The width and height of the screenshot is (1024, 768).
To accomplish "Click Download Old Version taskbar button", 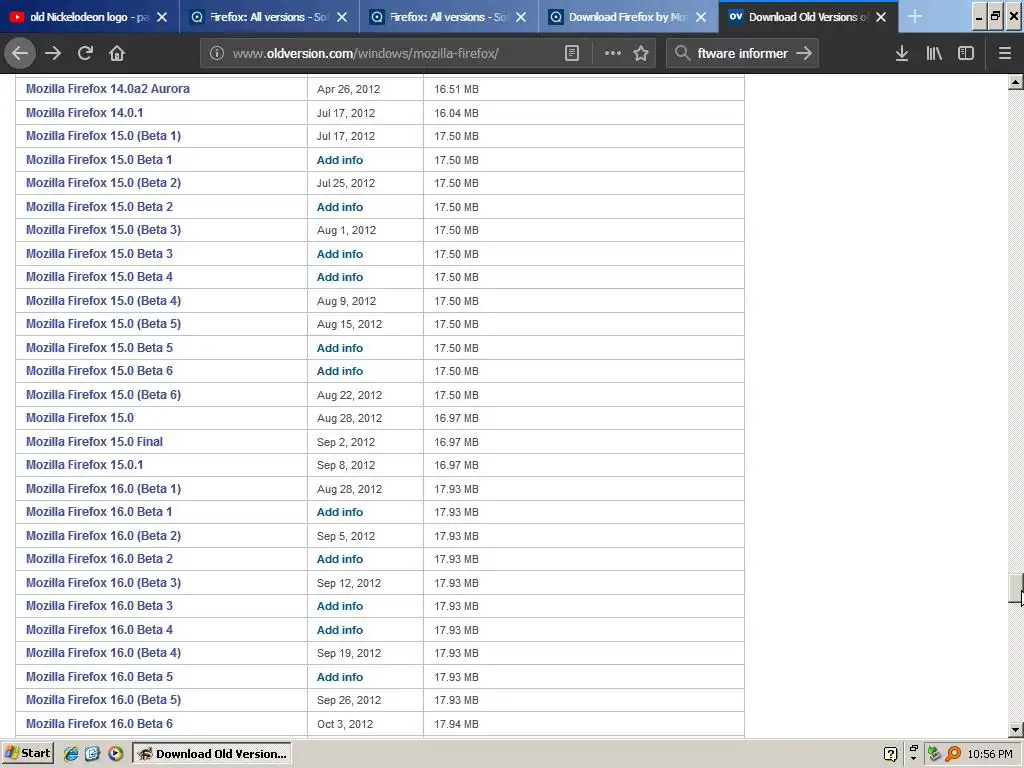I will [x=212, y=754].
